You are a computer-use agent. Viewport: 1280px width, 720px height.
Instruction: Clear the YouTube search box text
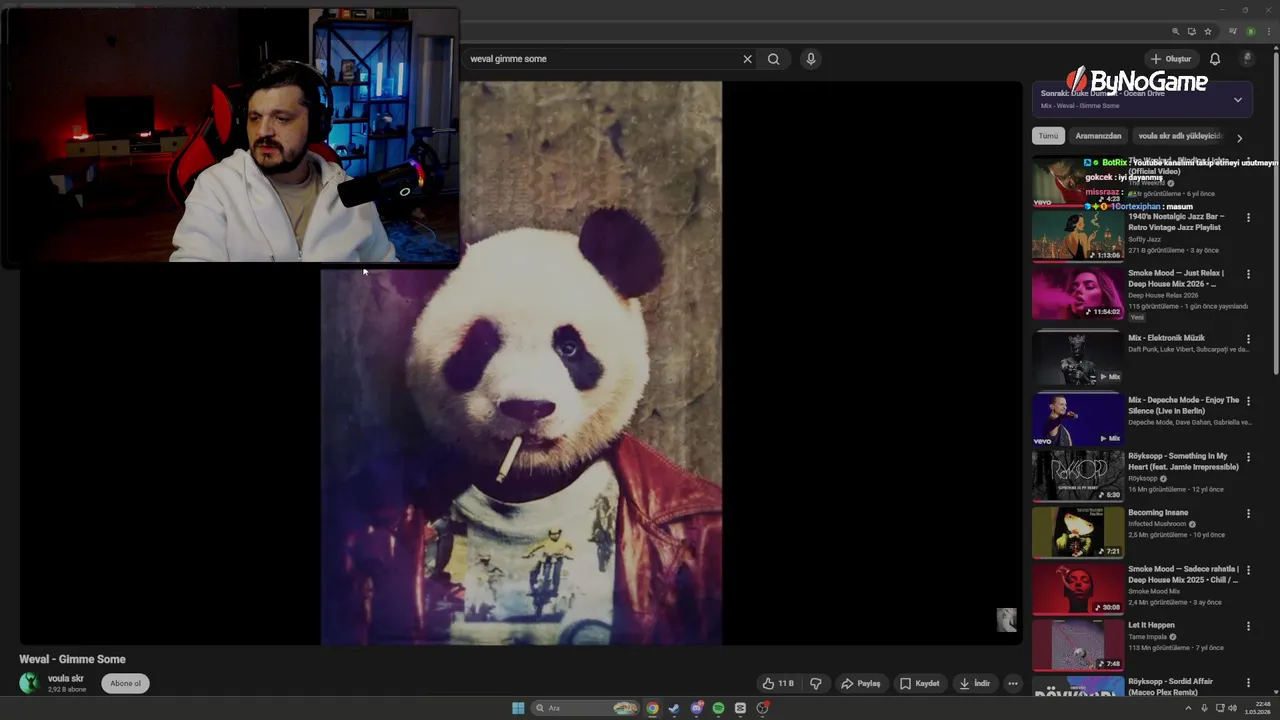[747, 59]
